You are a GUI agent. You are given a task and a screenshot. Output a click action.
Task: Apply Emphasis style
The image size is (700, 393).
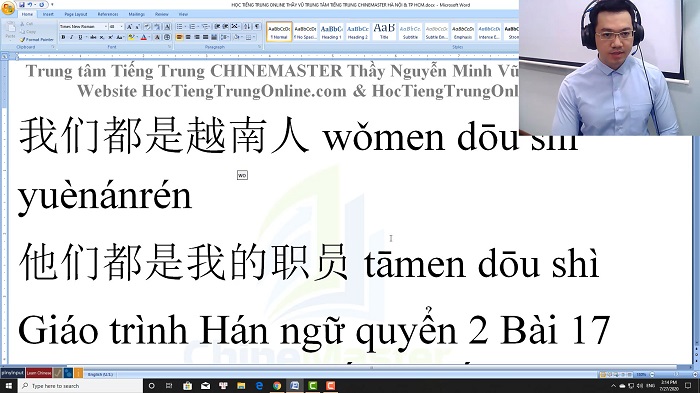pyautogui.click(x=462, y=32)
